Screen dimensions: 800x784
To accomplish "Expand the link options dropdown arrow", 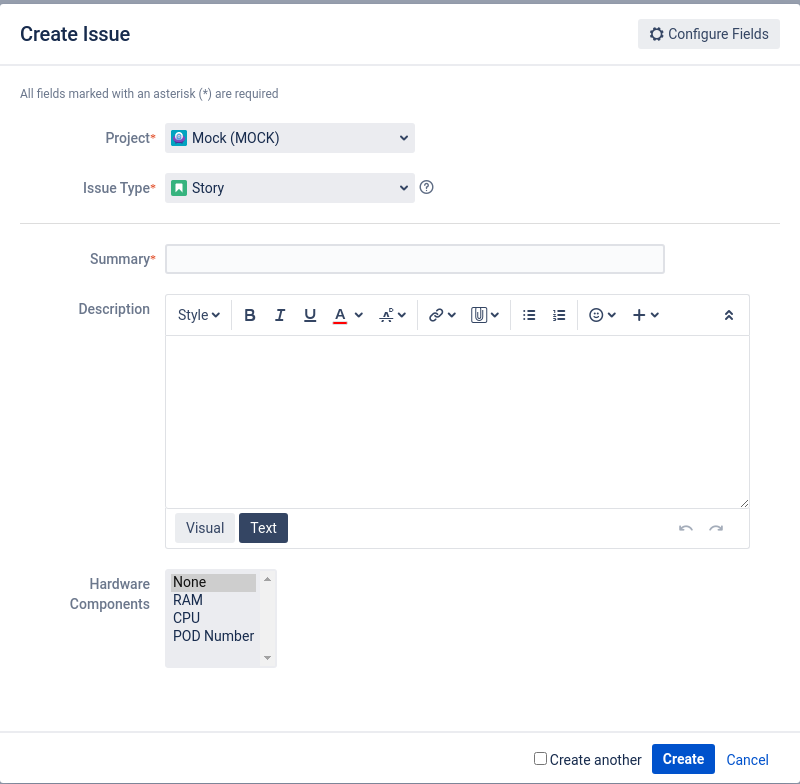I will tap(452, 315).
